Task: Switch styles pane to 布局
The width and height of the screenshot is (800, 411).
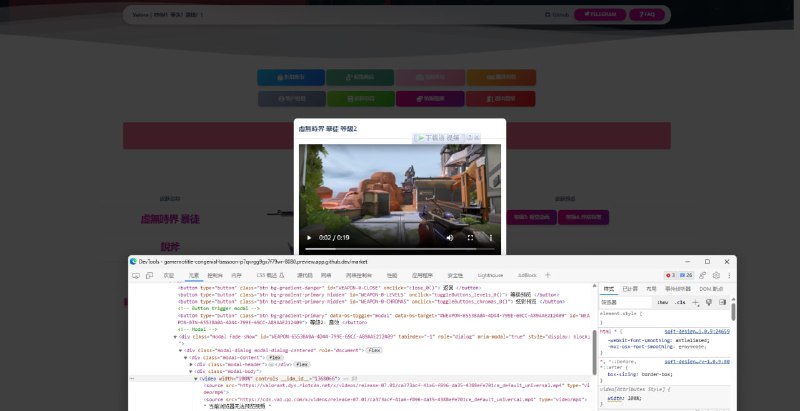Action: tap(651, 289)
